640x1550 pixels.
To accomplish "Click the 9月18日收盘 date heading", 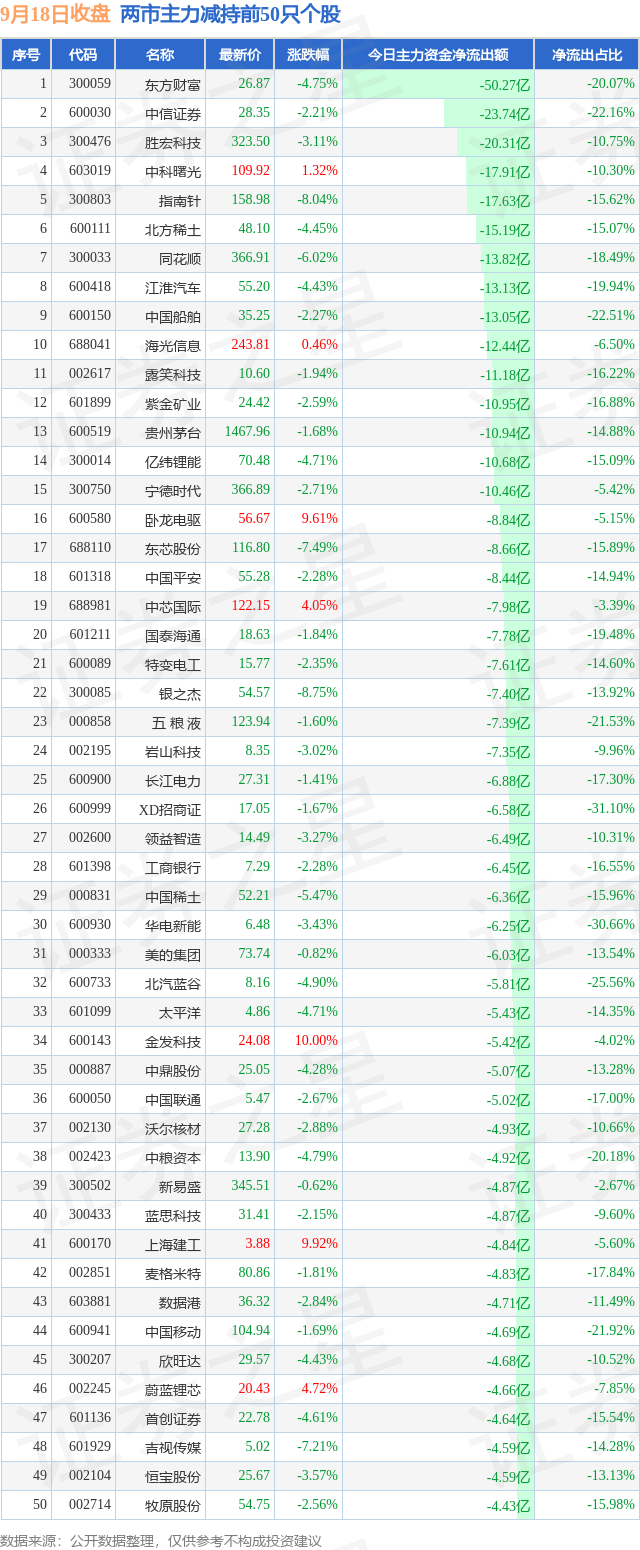I will 56,15.
